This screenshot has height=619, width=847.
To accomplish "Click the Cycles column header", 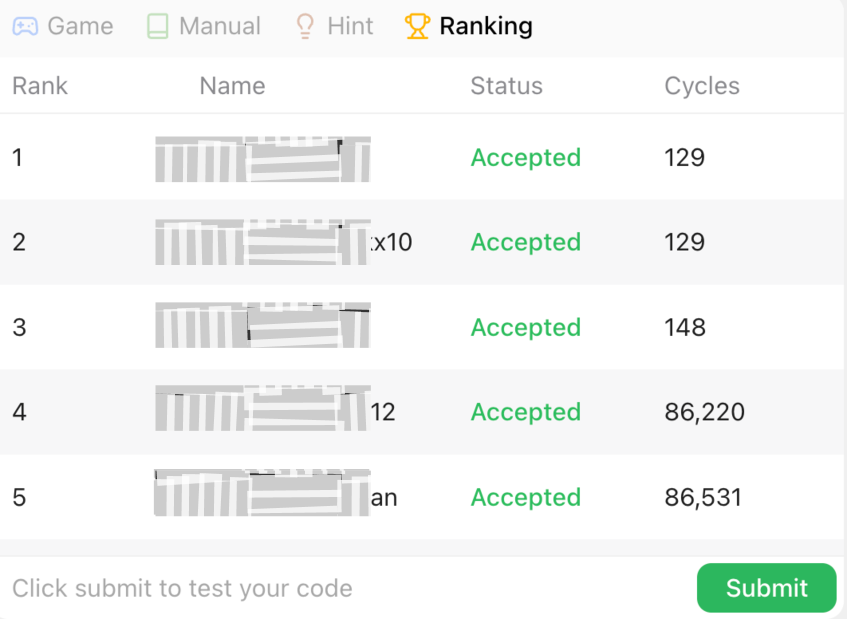I will coord(702,86).
